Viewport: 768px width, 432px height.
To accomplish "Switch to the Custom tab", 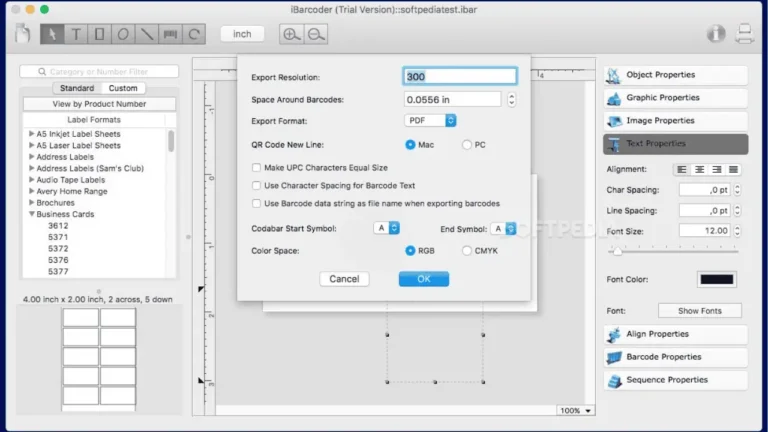I will (123, 88).
